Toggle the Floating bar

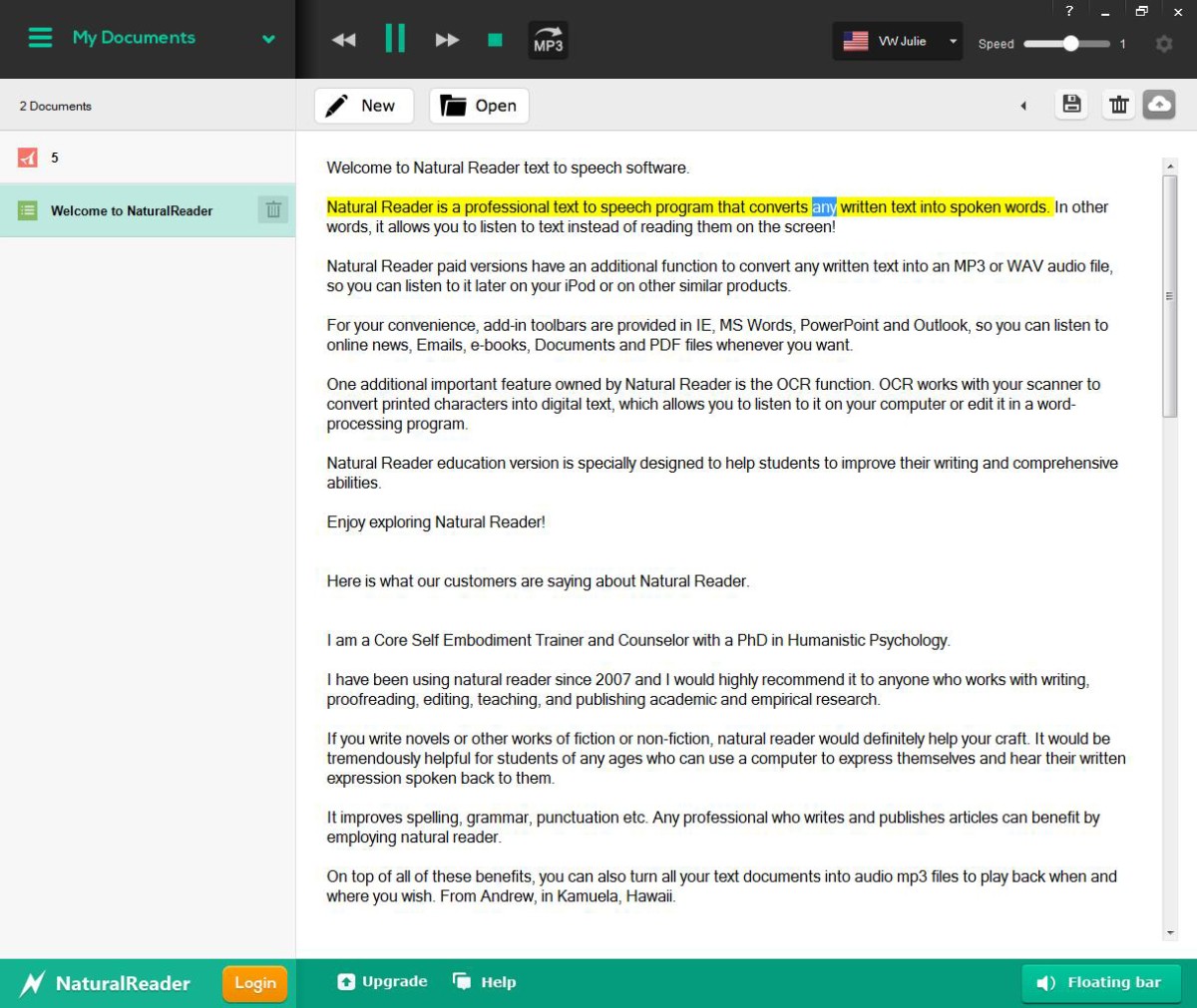(x=1100, y=982)
